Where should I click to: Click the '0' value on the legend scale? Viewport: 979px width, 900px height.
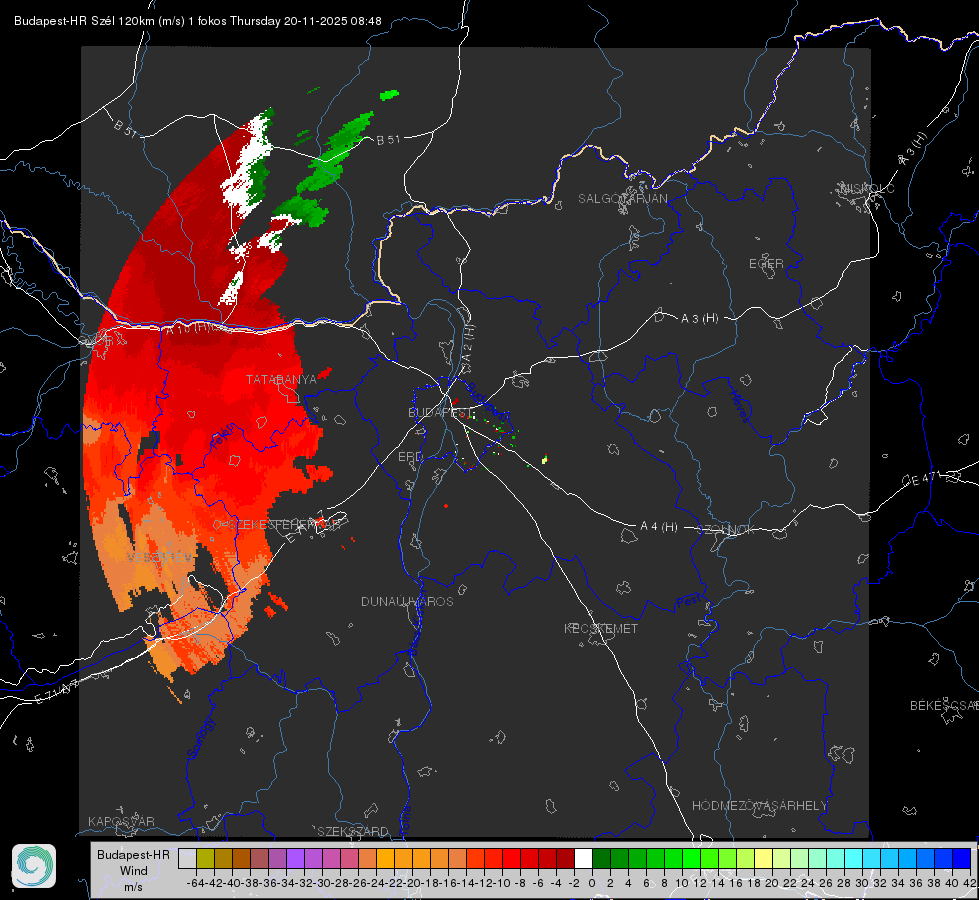[x=592, y=883]
